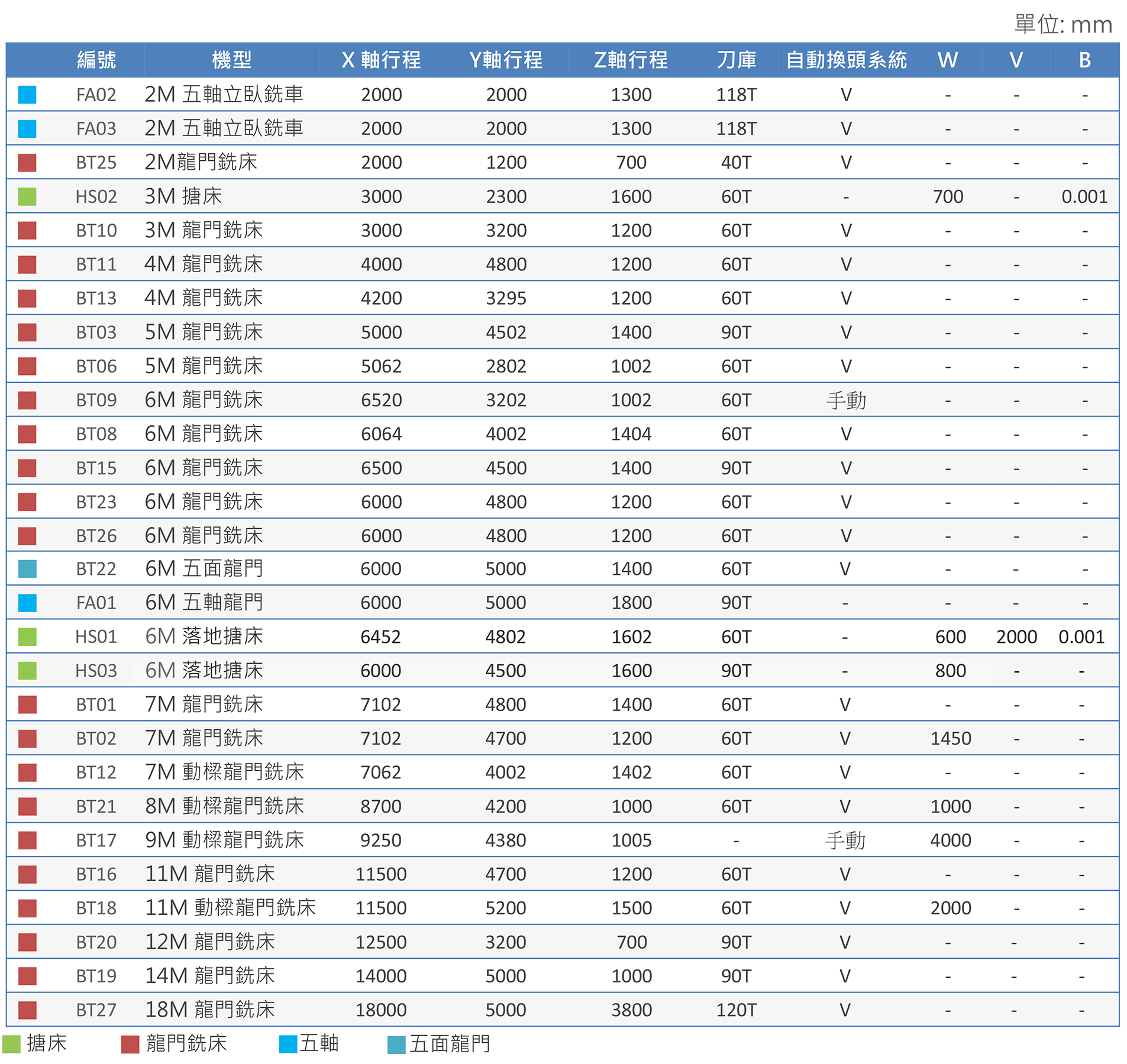The image size is (1127, 1064).
Task: Click the blue swatch beside FA02
Action: pos(27,95)
